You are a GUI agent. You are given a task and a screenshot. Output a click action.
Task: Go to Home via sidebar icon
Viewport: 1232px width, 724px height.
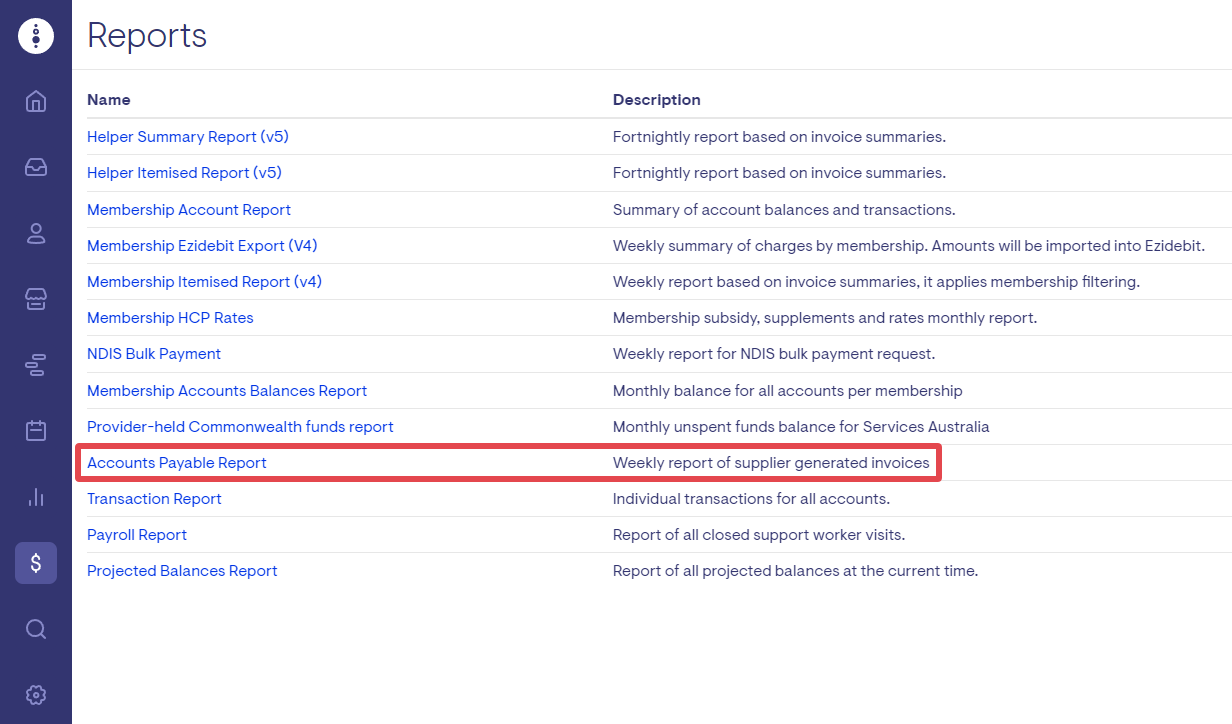pos(36,101)
